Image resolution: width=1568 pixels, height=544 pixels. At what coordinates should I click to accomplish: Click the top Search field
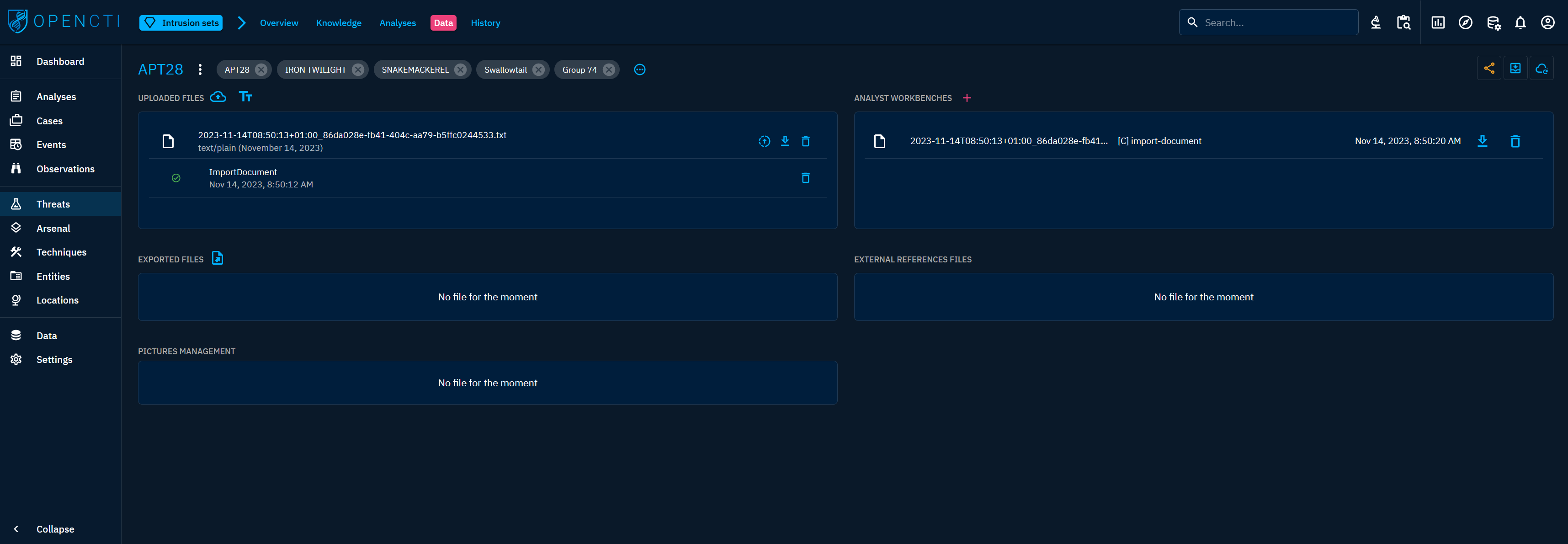(1276, 22)
